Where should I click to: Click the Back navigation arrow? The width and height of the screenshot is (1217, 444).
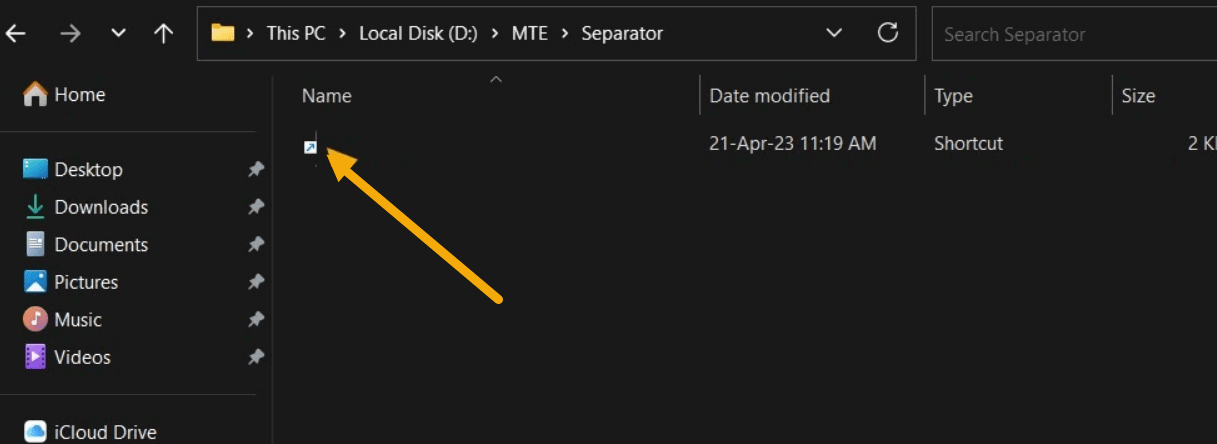tap(16, 33)
